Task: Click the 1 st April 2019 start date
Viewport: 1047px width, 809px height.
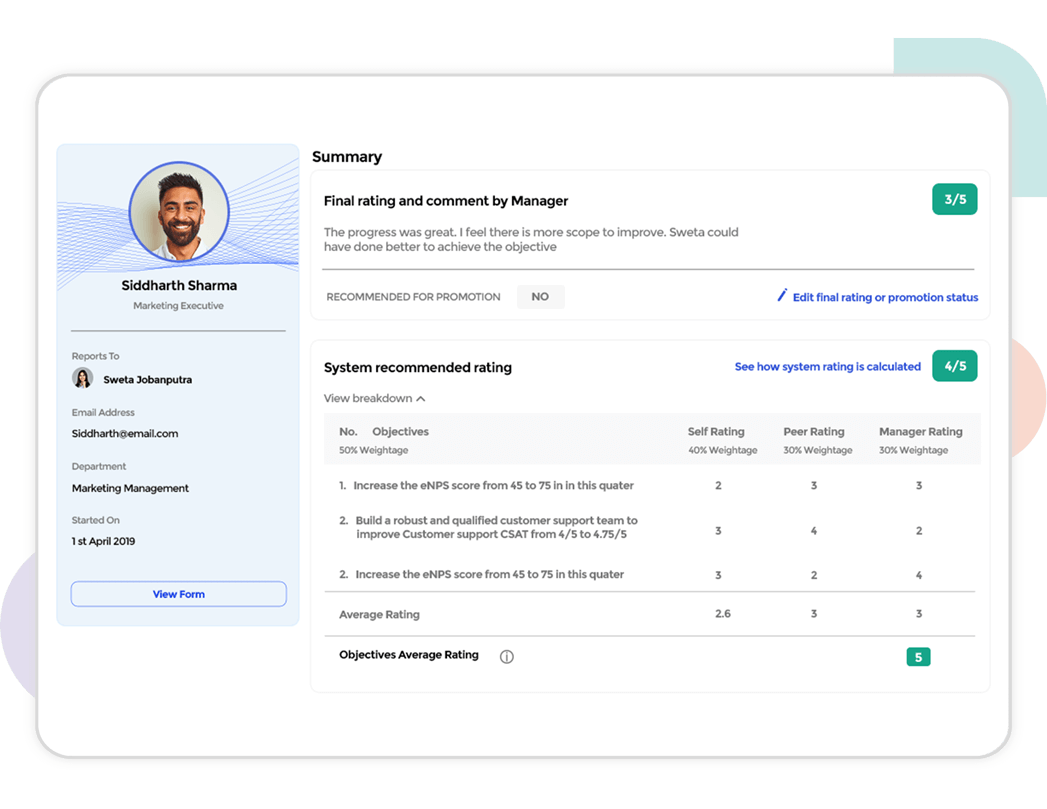Action: (103, 541)
